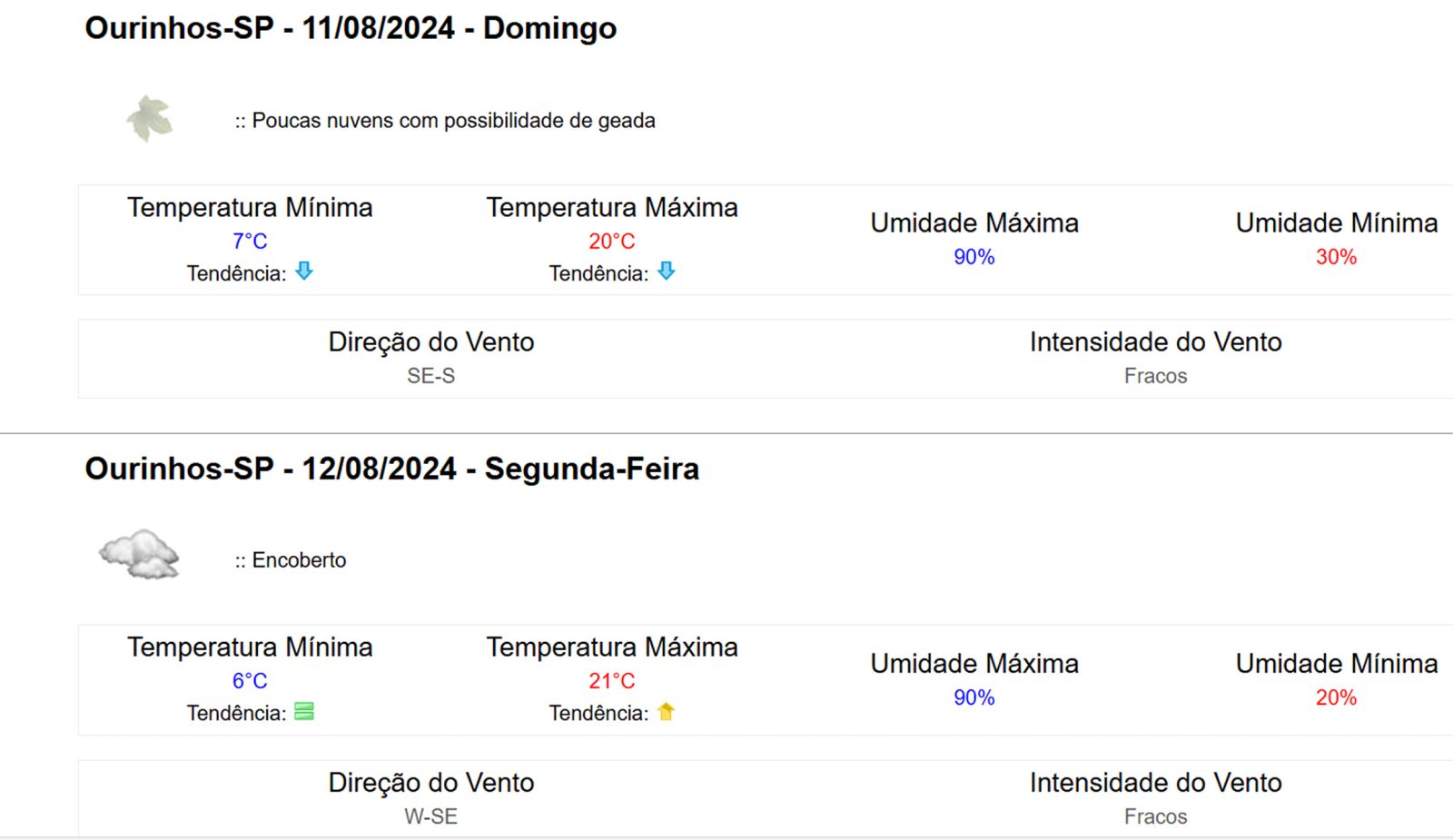This screenshot has width=1453, height=840.
Task: Click the yellow up arrow trend under 21°C
Action: [x=666, y=712]
